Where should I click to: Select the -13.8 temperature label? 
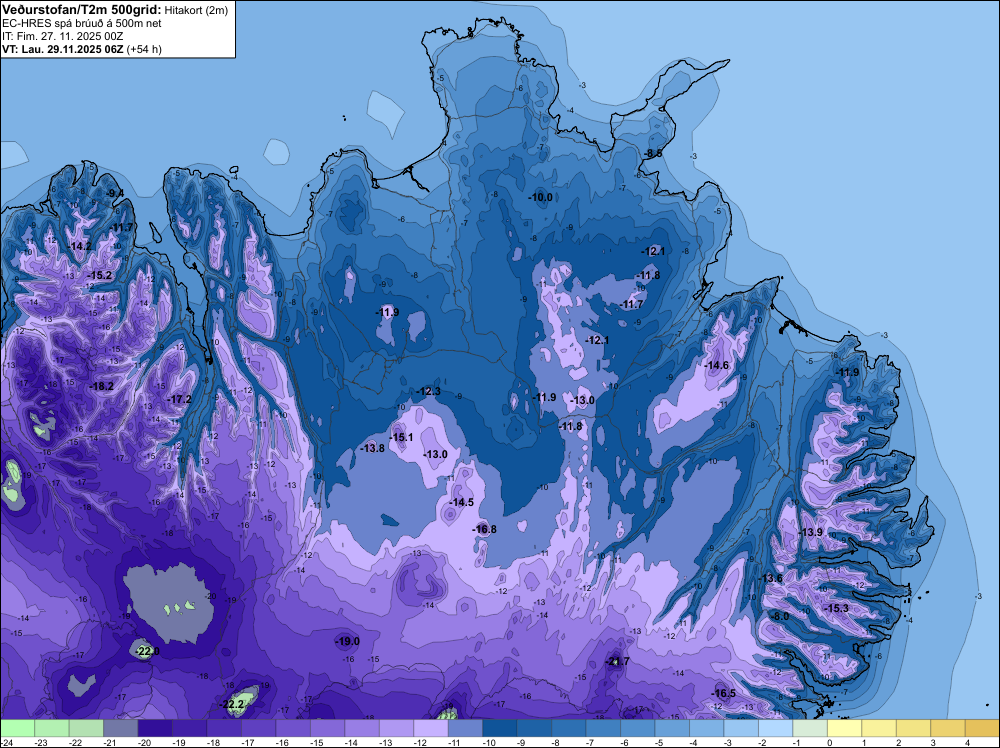coord(372,448)
